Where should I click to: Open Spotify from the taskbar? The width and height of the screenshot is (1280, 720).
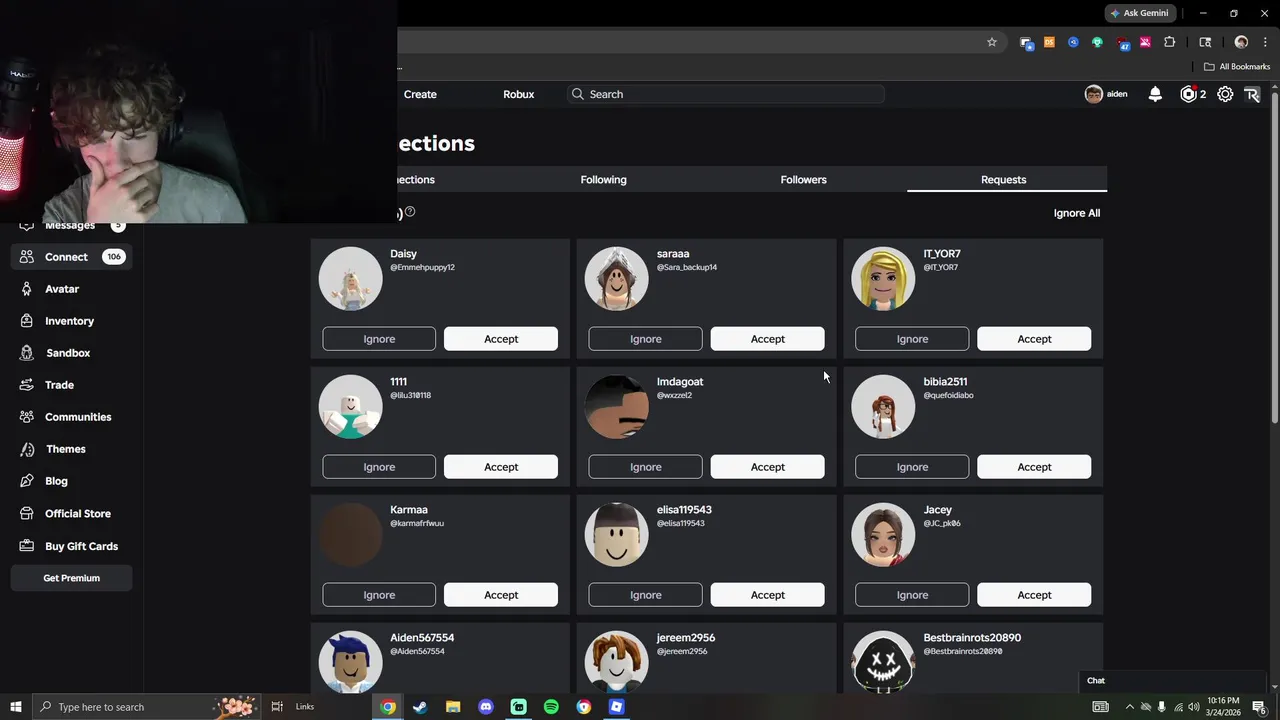(551, 707)
